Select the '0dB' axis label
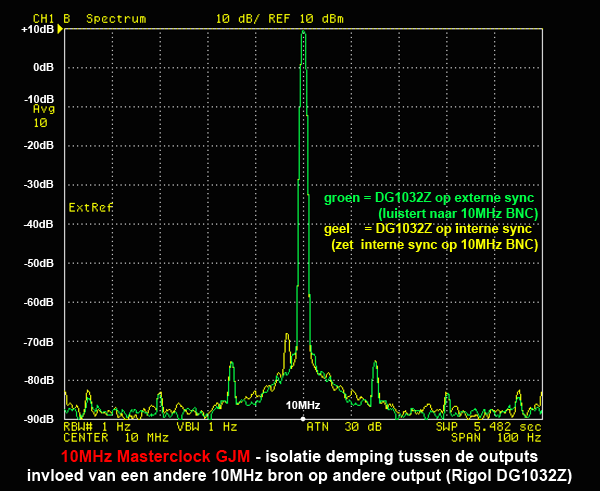 (43, 67)
